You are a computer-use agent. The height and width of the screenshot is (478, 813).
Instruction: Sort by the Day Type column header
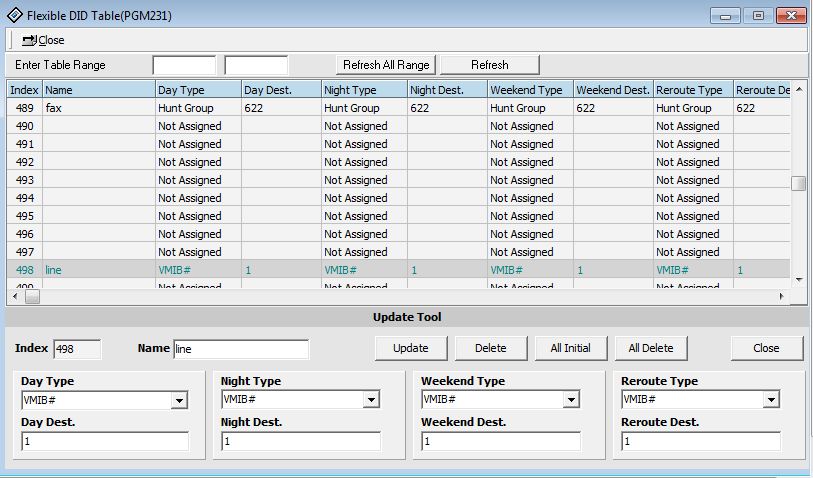[197, 90]
